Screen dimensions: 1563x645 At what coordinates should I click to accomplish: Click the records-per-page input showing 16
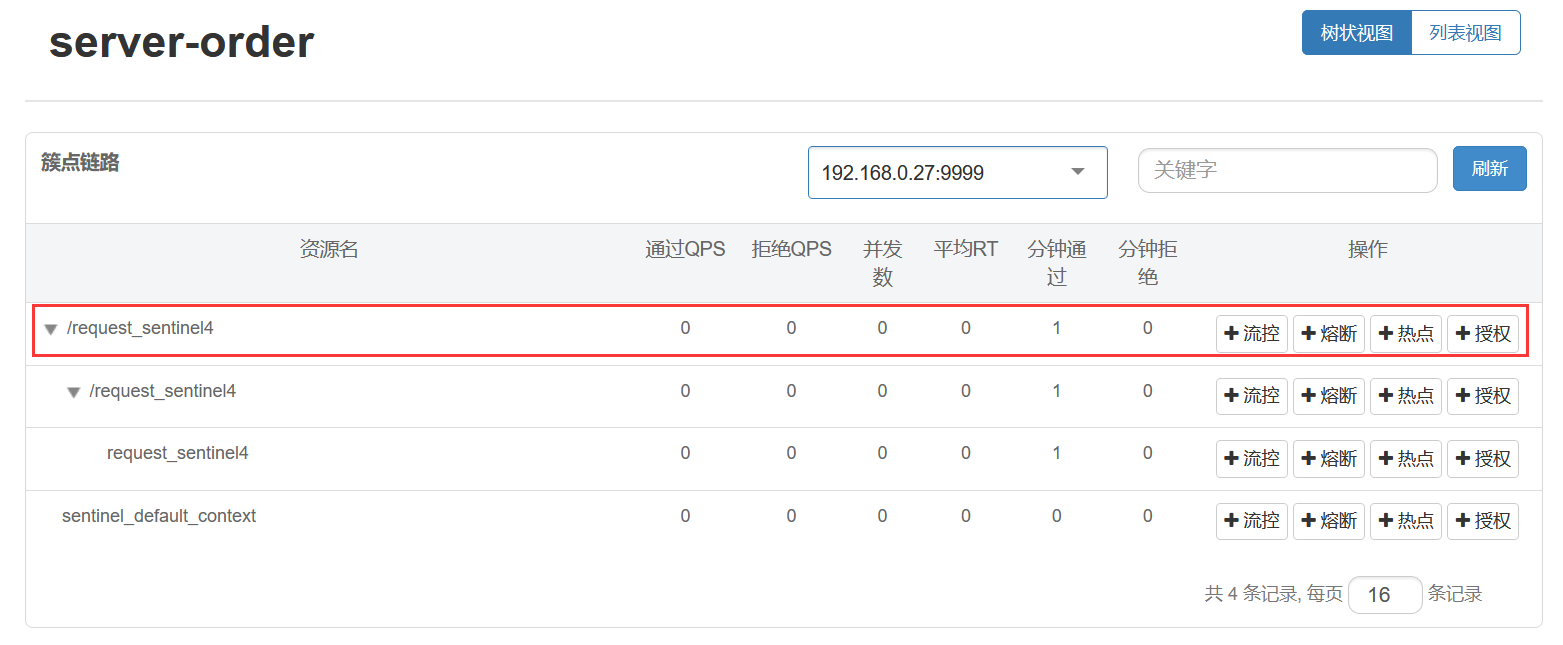click(x=1384, y=595)
